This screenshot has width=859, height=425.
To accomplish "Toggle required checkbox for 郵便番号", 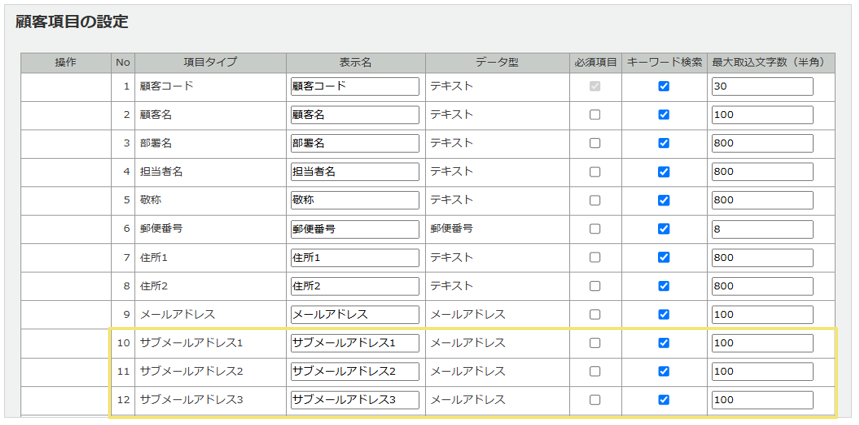I will point(595,229).
